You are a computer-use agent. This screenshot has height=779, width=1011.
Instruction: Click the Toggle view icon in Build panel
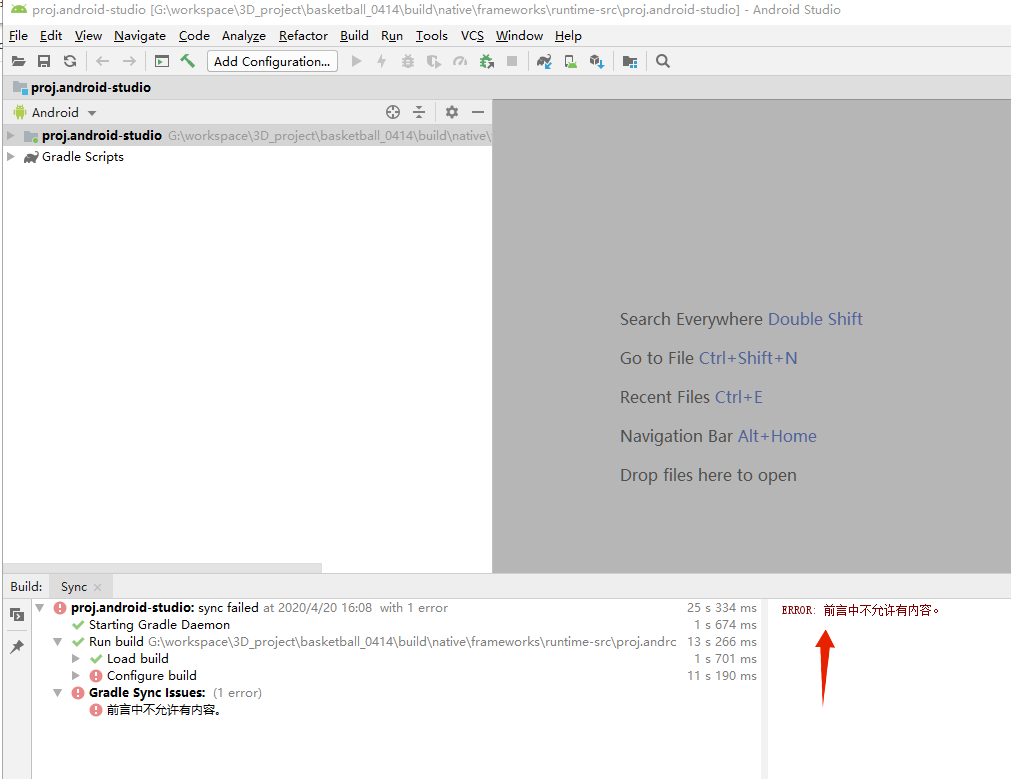tap(17, 615)
